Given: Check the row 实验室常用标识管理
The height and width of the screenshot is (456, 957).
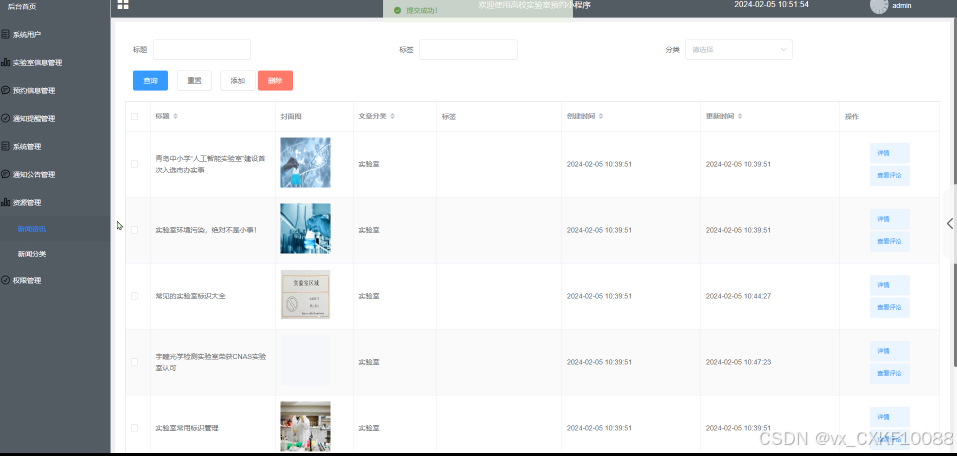Looking at the screenshot, I should (x=135, y=427).
